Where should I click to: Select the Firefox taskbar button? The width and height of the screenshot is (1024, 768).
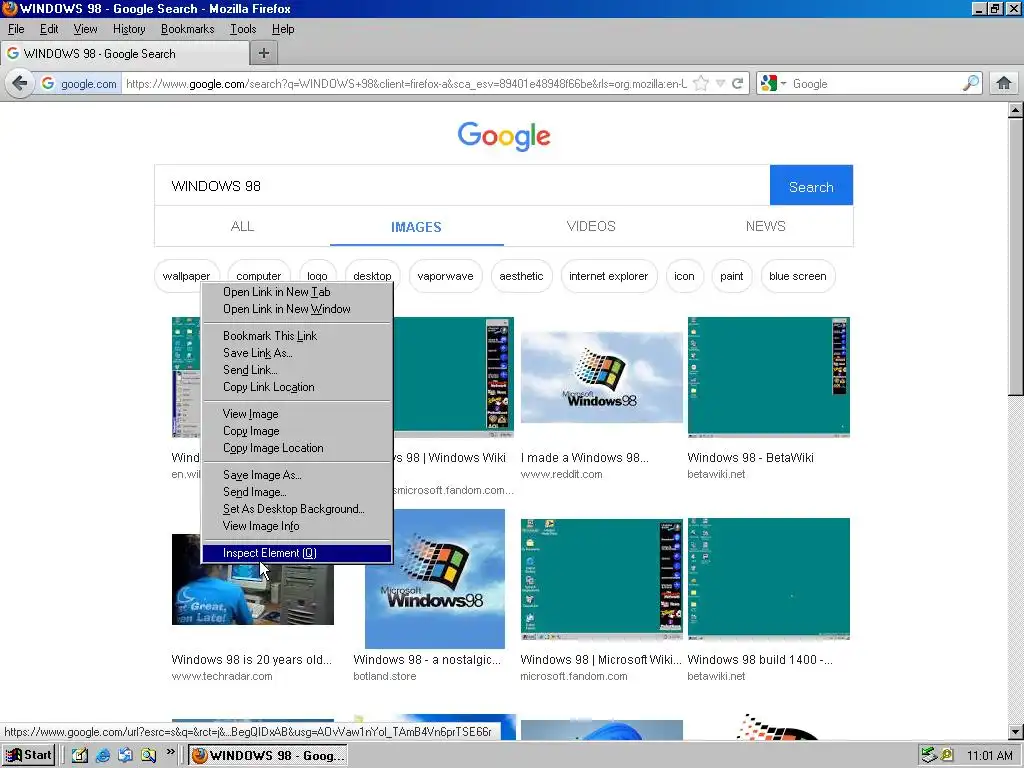[268, 756]
